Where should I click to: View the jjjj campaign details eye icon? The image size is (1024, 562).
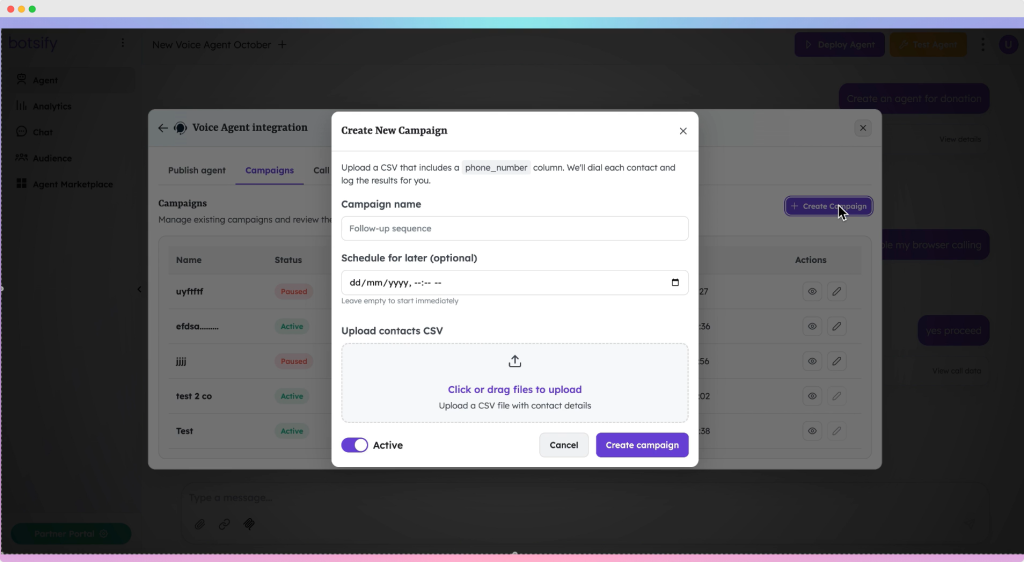(x=812, y=362)
